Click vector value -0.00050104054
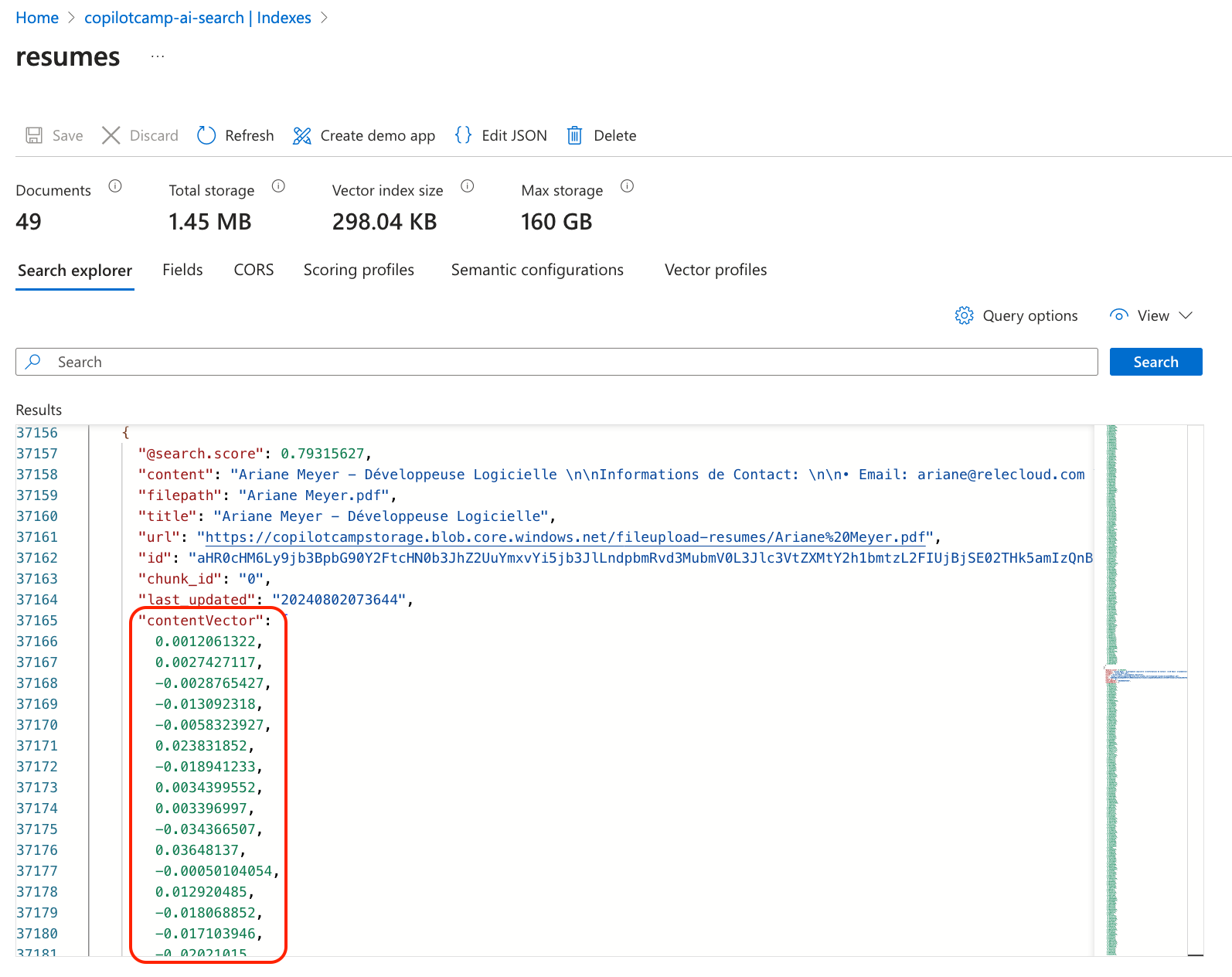Screen dimensions: 1232x977 pos(214,871)
